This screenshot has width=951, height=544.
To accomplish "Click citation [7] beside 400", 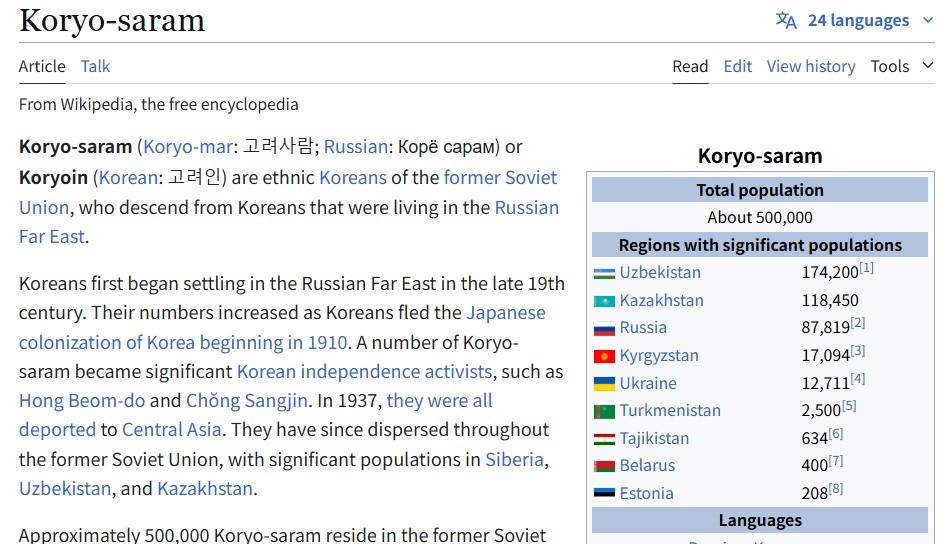I will (x=836, y=461).
